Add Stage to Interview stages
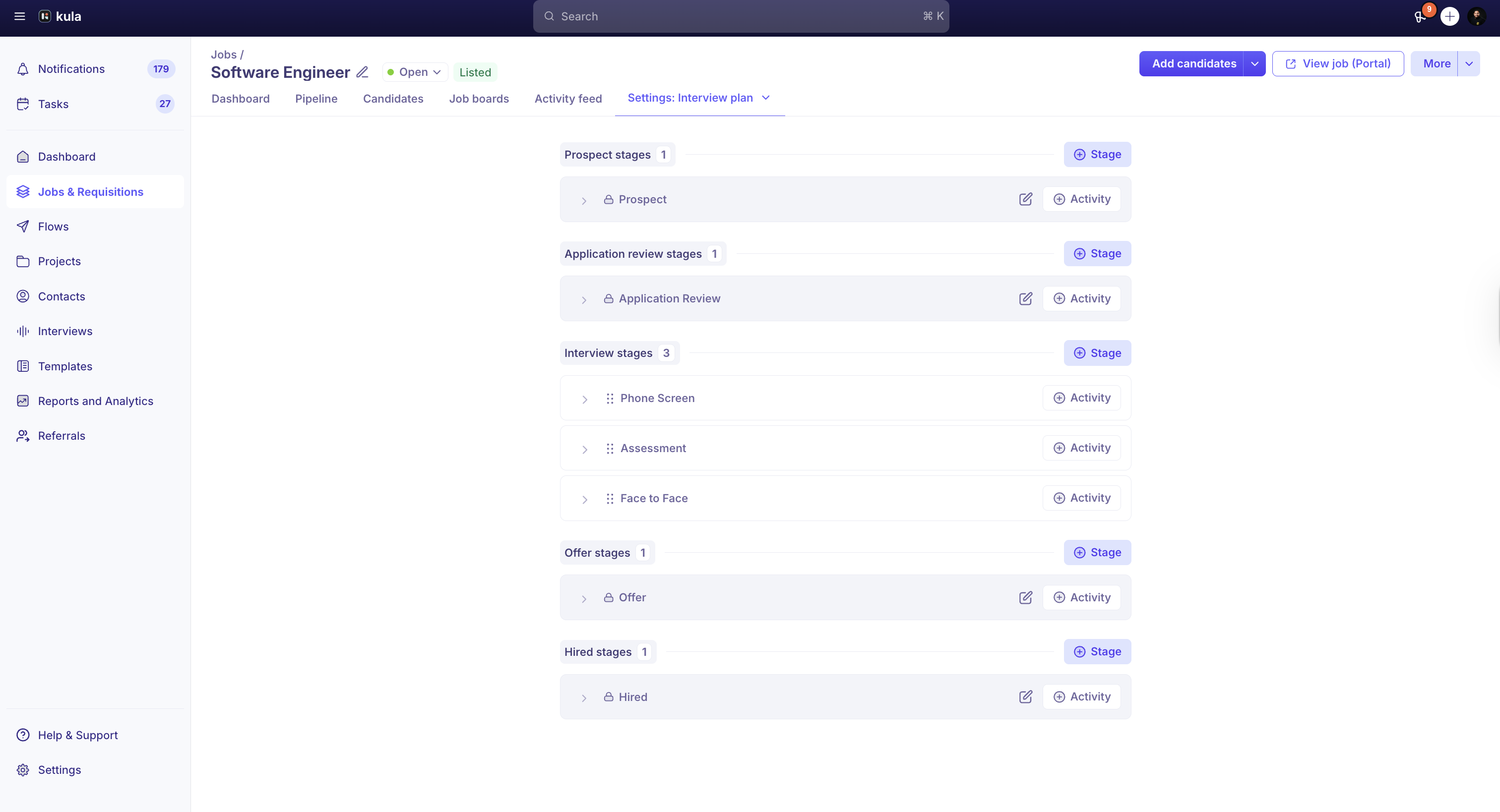The image size is (1500, 812). point(1097,353)
